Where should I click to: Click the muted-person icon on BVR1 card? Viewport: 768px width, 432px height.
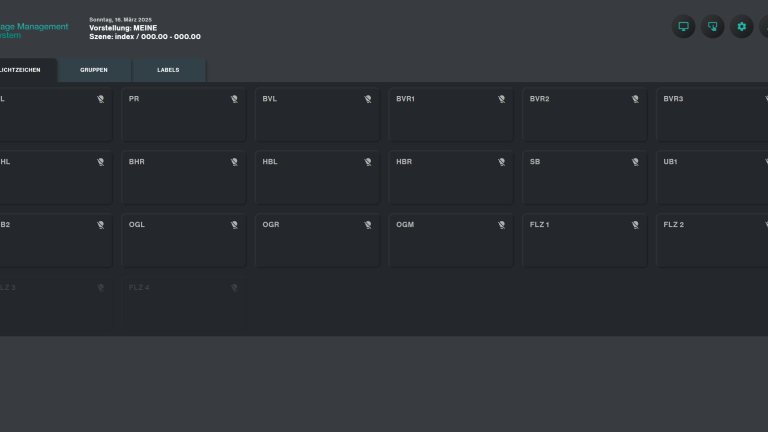[501, 99]
